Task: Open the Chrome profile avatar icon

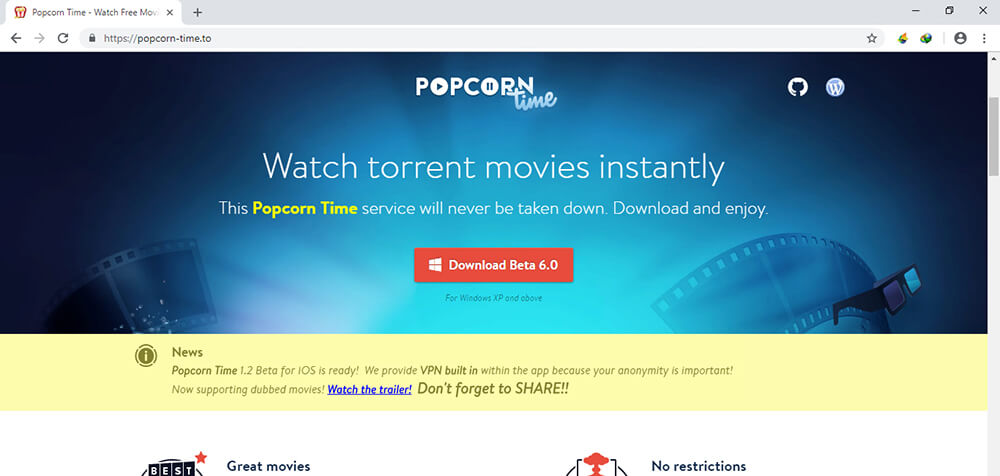Action: [x=960, y=38]
